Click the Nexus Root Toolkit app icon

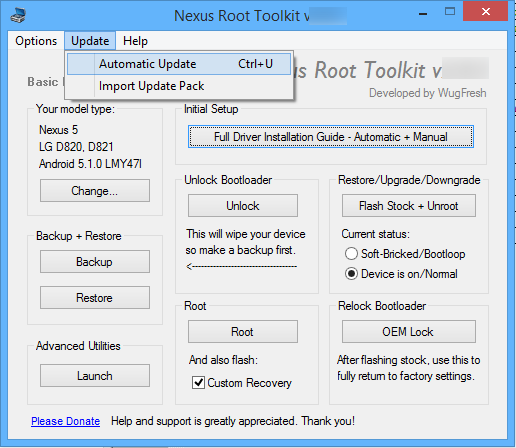tap(18, 15)
